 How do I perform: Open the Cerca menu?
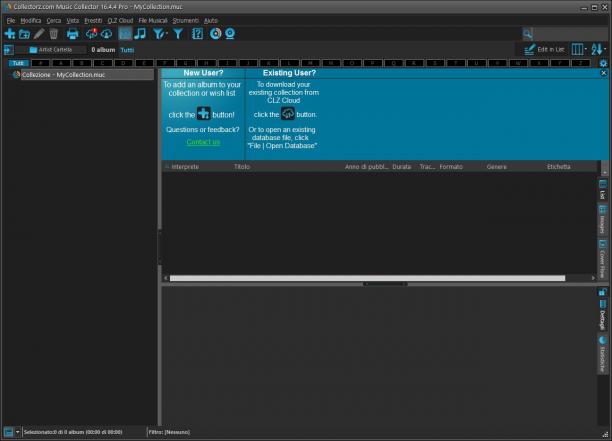click(x=54, y=20)
